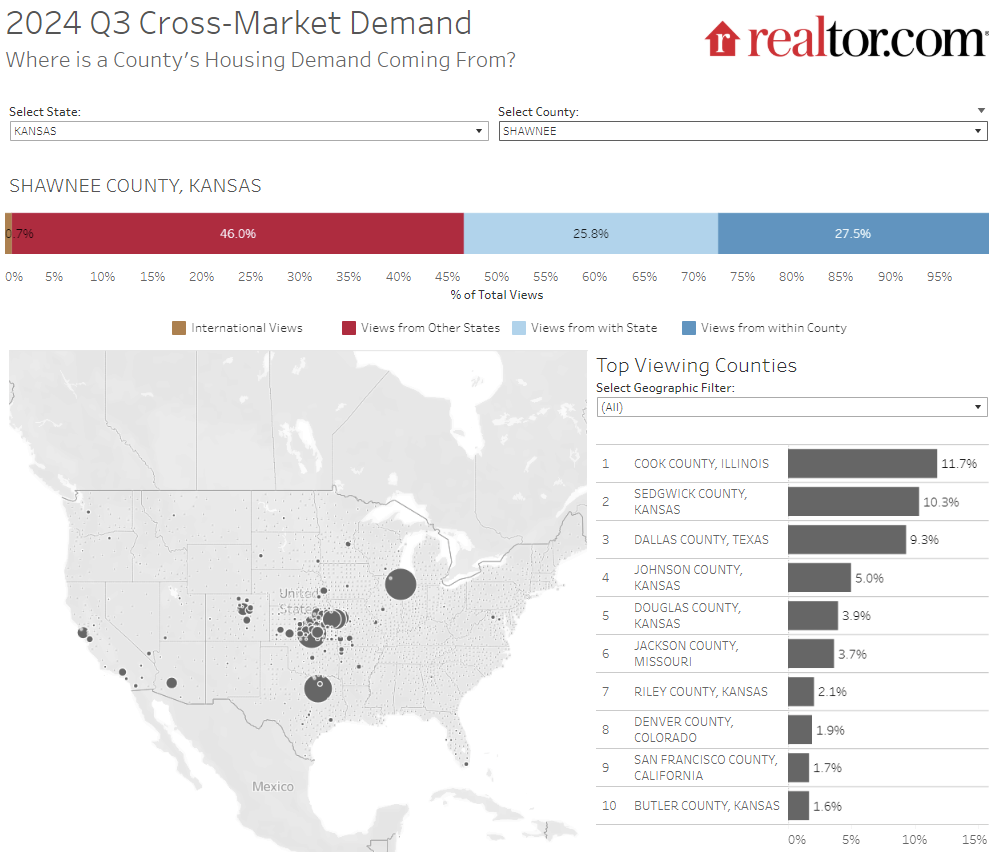996x852 pixels.
Task: Click the Douglas County, Kansas bar
Action: 813,616
